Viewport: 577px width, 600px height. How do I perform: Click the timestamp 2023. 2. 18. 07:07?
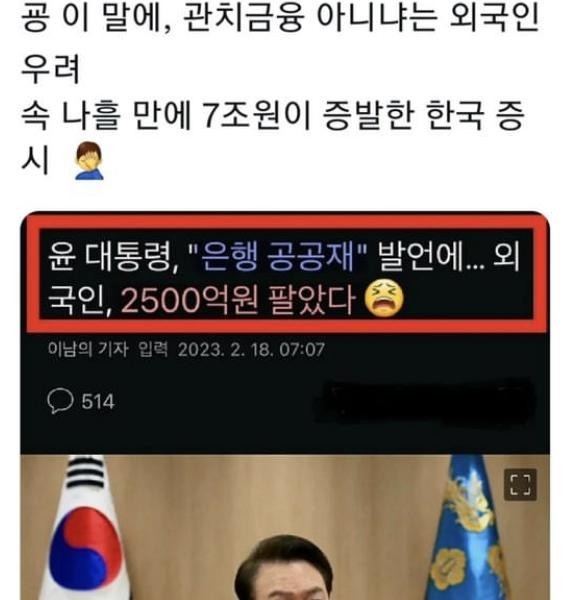pyautogui.click(x=251, y=350)
